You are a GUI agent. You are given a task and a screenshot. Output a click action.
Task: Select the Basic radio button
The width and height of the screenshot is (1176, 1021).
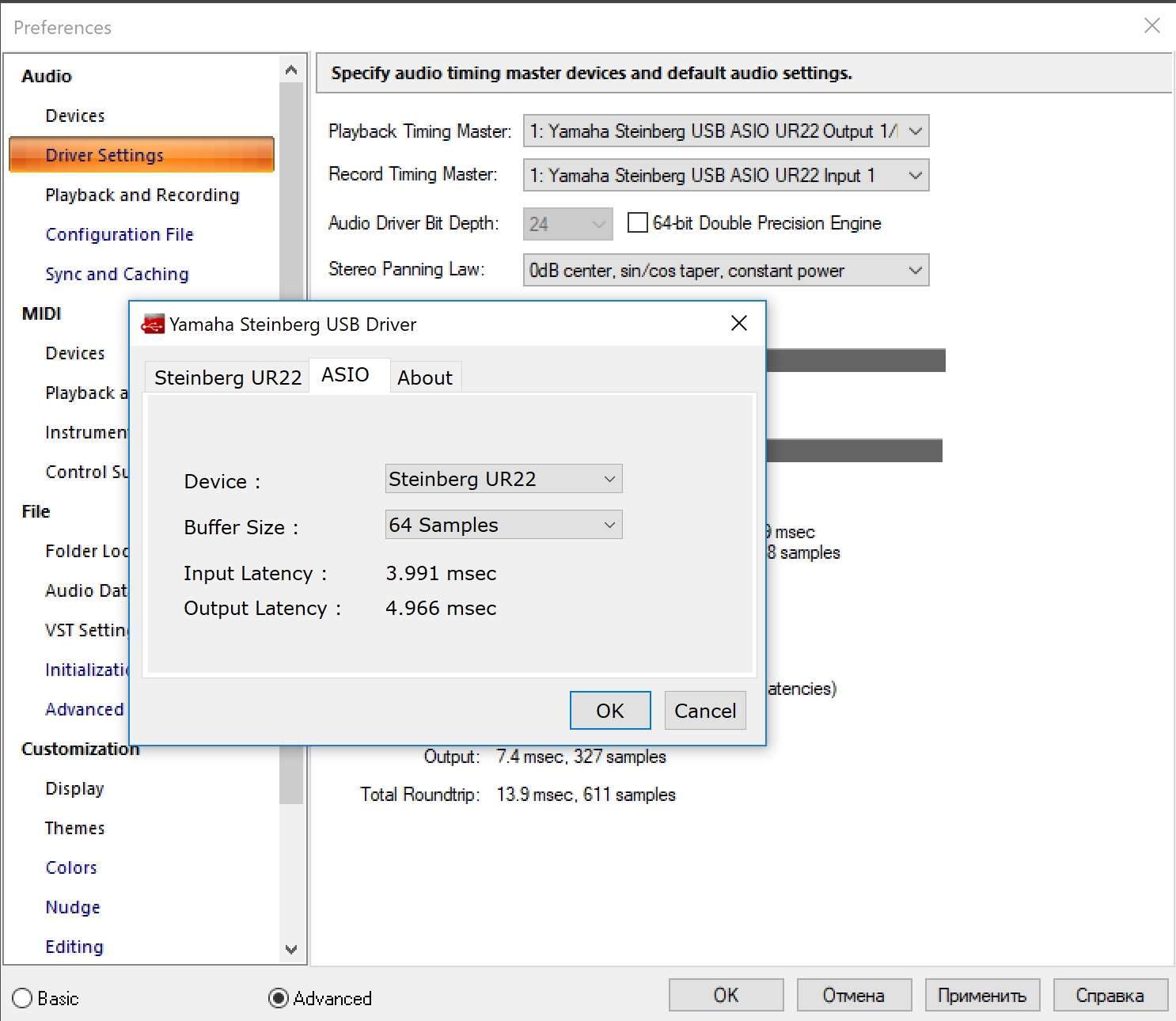tap(22, 998)
